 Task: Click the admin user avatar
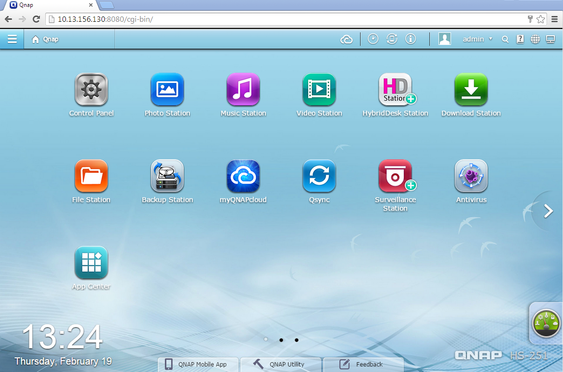click(445, 39)
